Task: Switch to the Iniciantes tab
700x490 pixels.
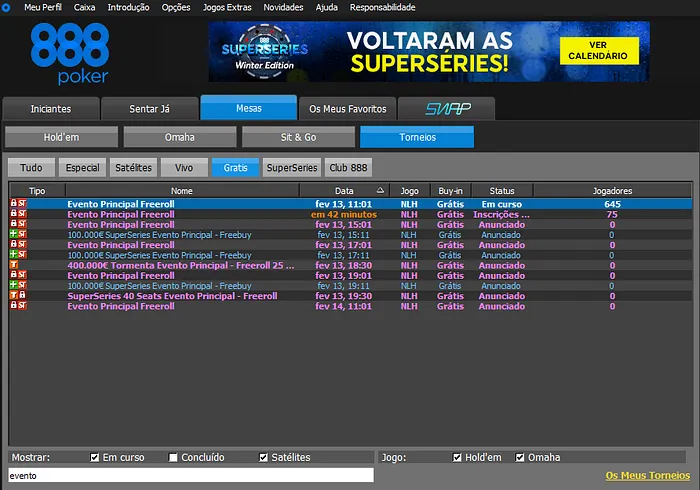Action: point(51,109)
